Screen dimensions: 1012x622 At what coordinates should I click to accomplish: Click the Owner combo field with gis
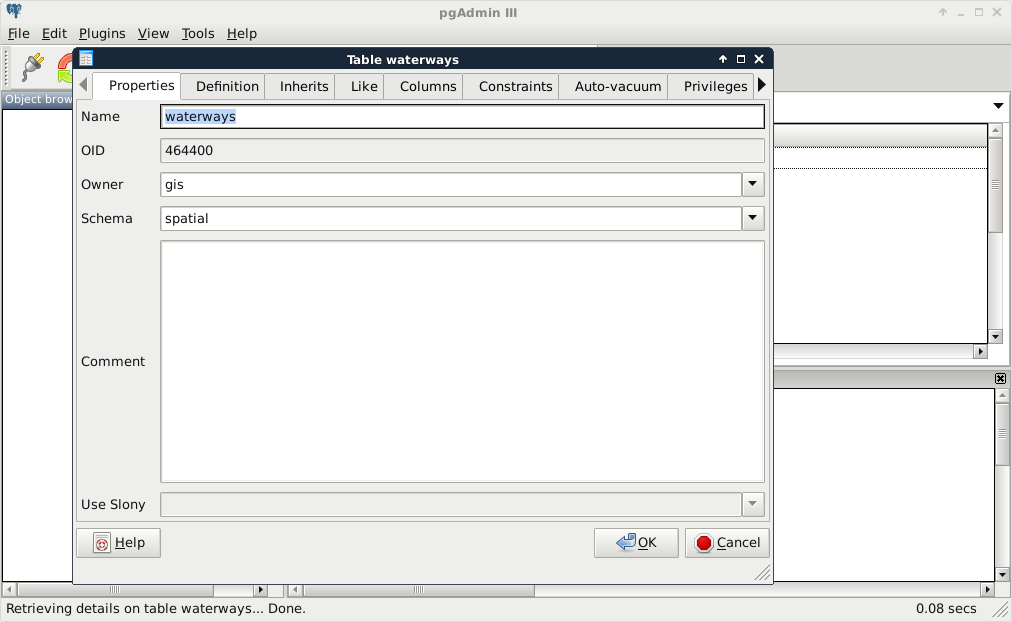450,185
